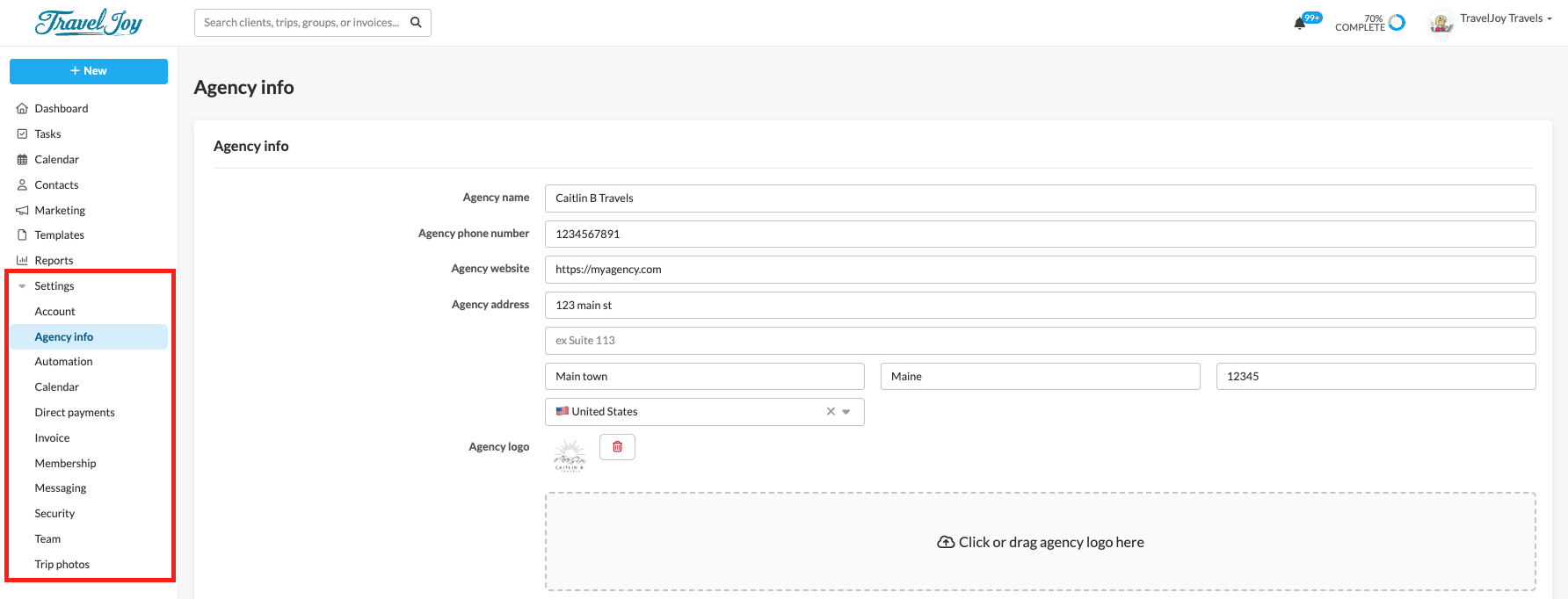Click the Reports chart icon
Screen dimensions: 1568x599
click(x=23, y=261)
